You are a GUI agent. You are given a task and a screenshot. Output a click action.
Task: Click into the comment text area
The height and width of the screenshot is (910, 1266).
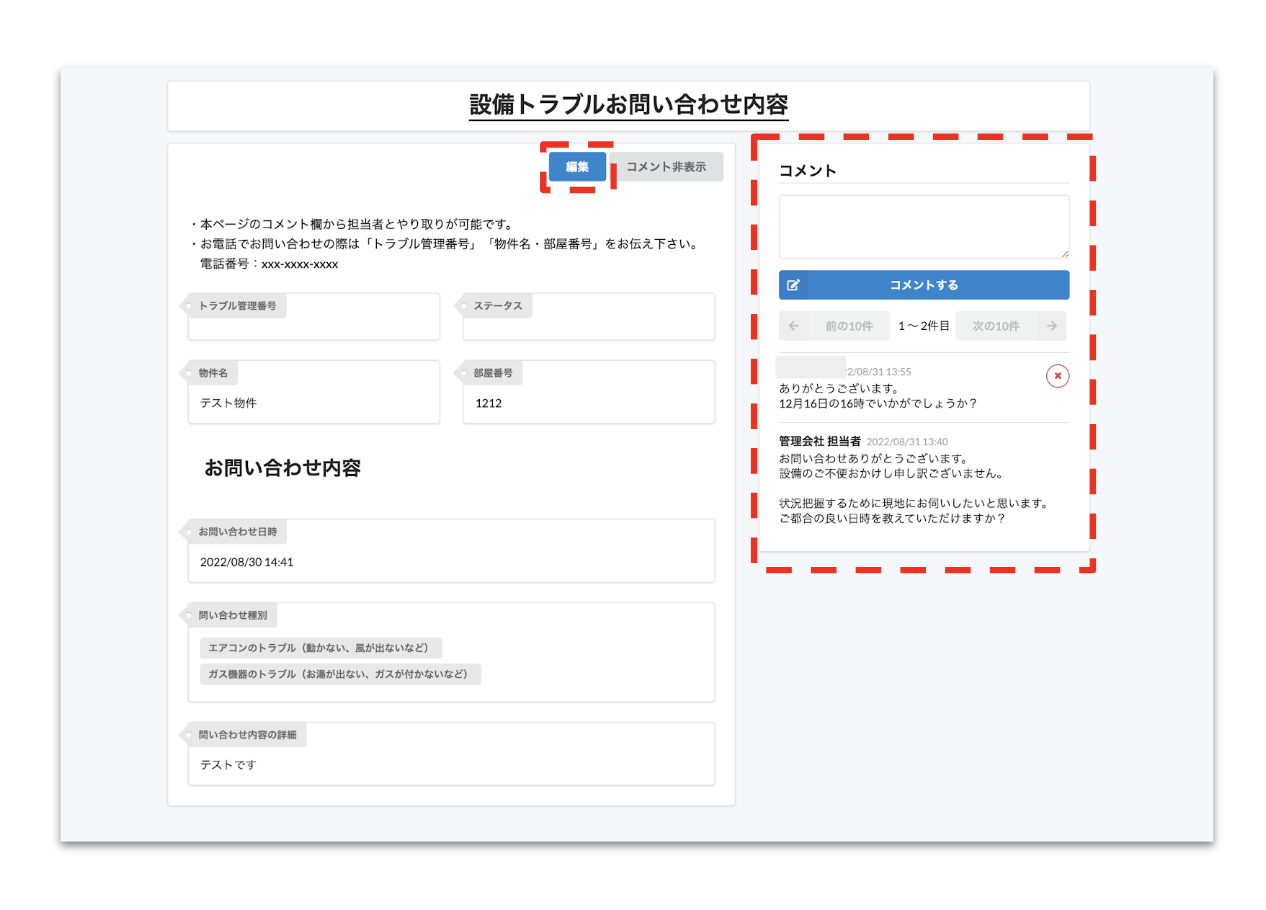pyautogui.click(x=923, y=226)
